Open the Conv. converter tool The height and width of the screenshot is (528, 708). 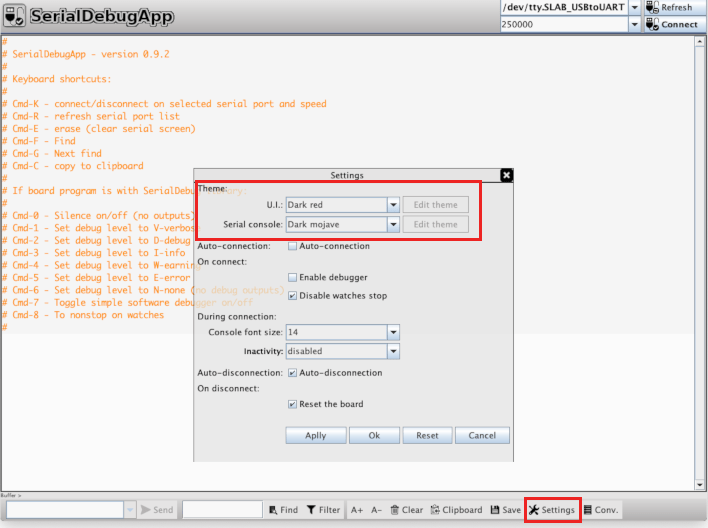click(x=601, y=510)
